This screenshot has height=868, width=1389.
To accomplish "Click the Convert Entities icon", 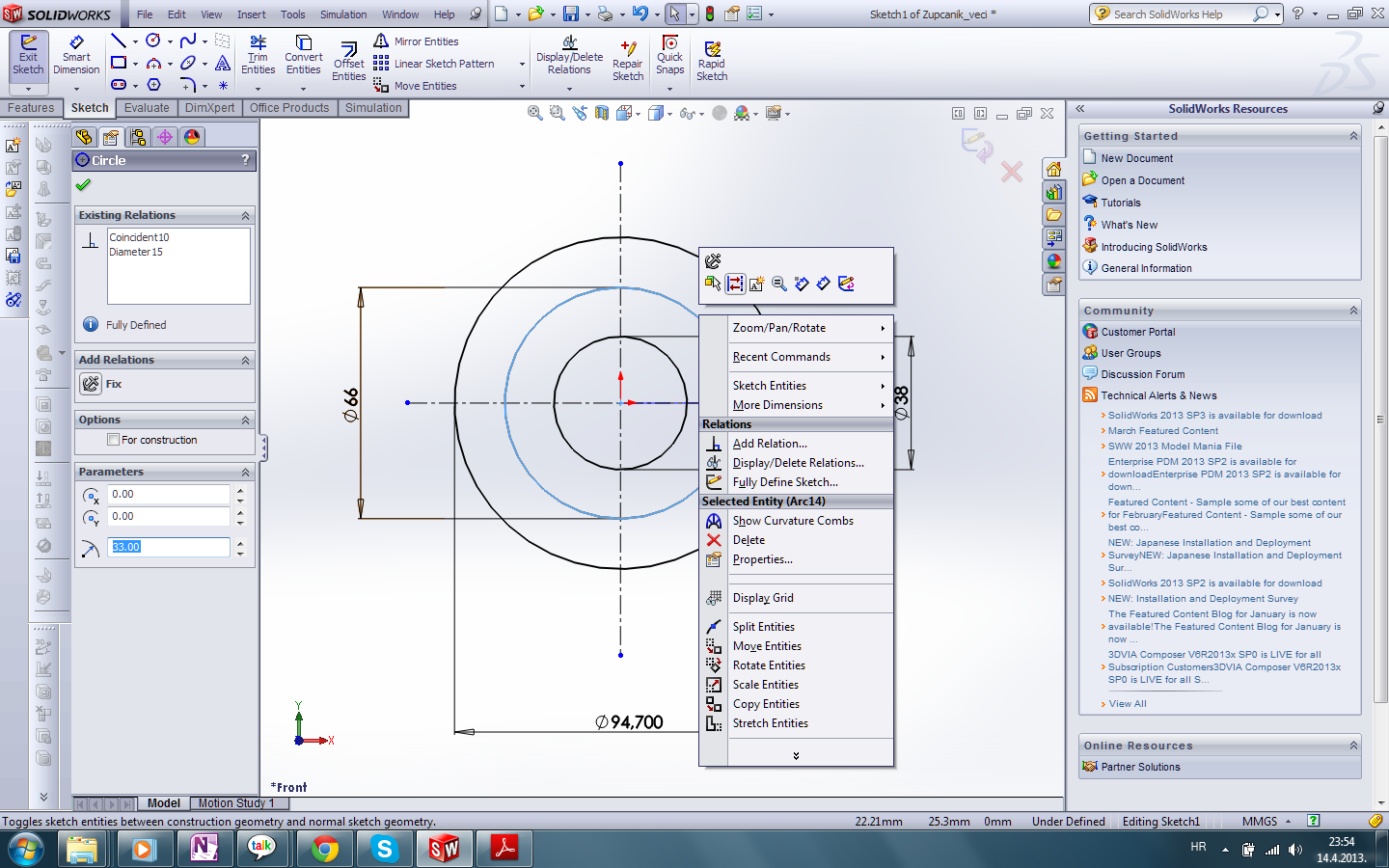I will point(303,55).
